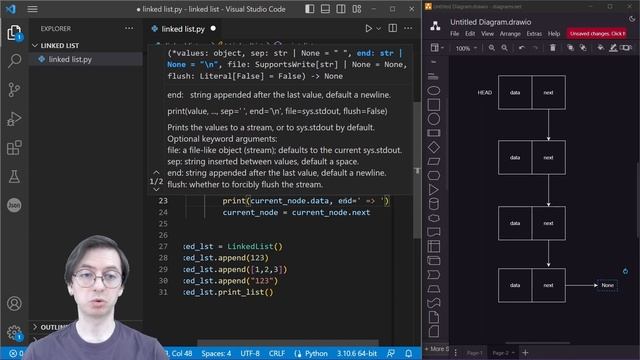Select the ellipse shape in draw.io palette

pyautogui.click(x=433, y=91)
